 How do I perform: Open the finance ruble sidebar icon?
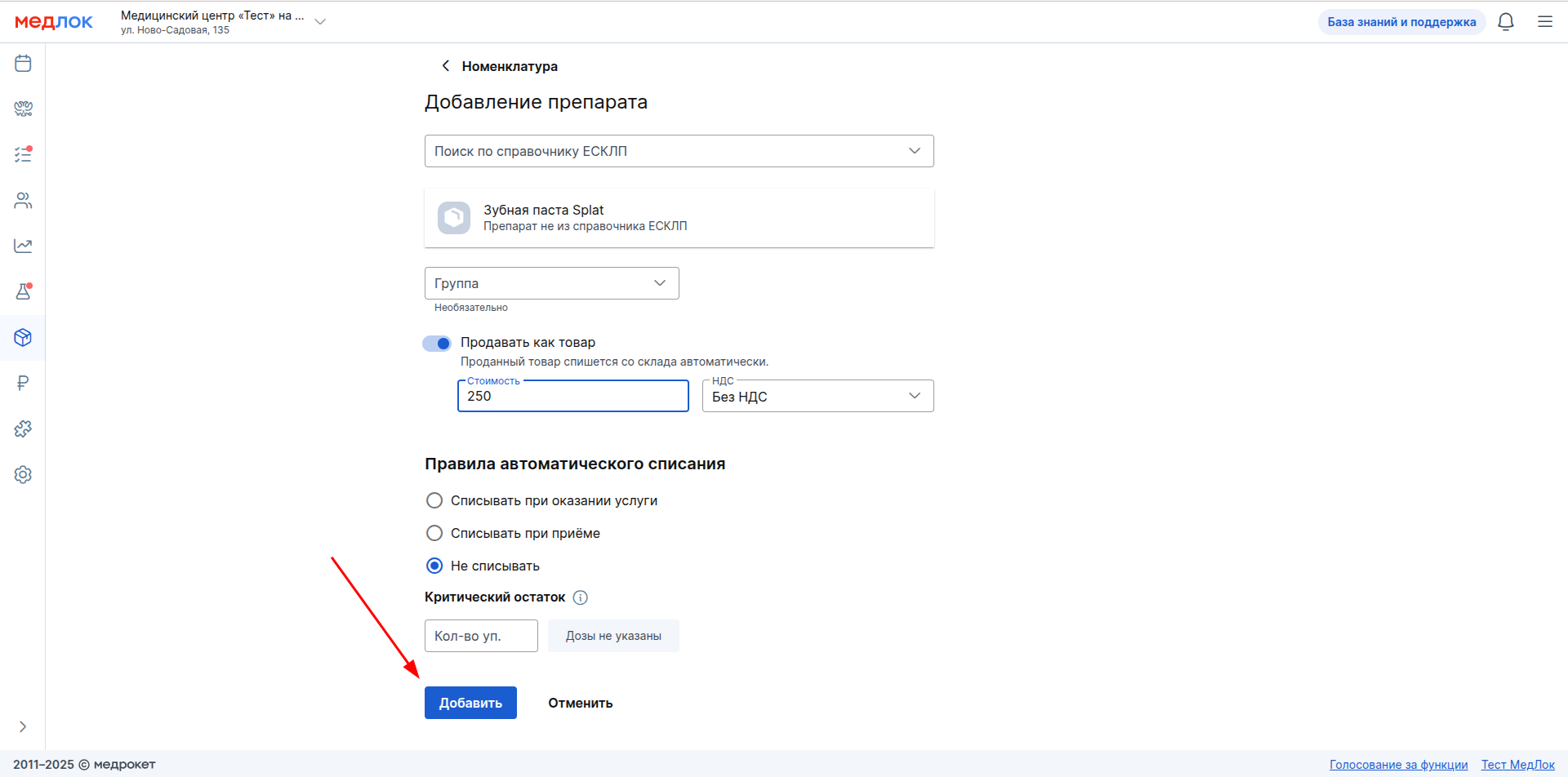click(23, 383)
